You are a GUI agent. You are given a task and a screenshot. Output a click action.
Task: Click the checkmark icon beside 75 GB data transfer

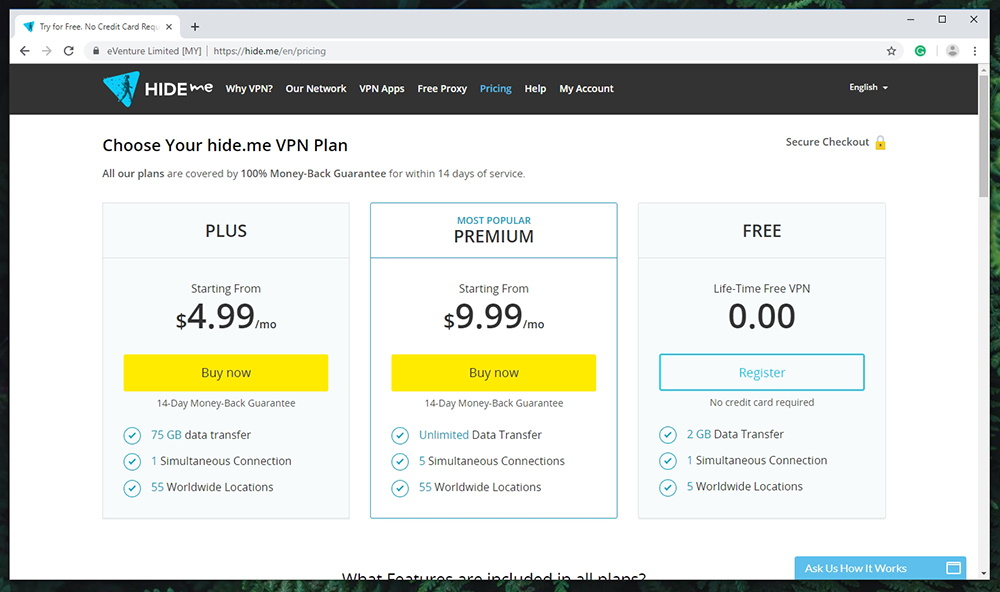click(132, 436)
